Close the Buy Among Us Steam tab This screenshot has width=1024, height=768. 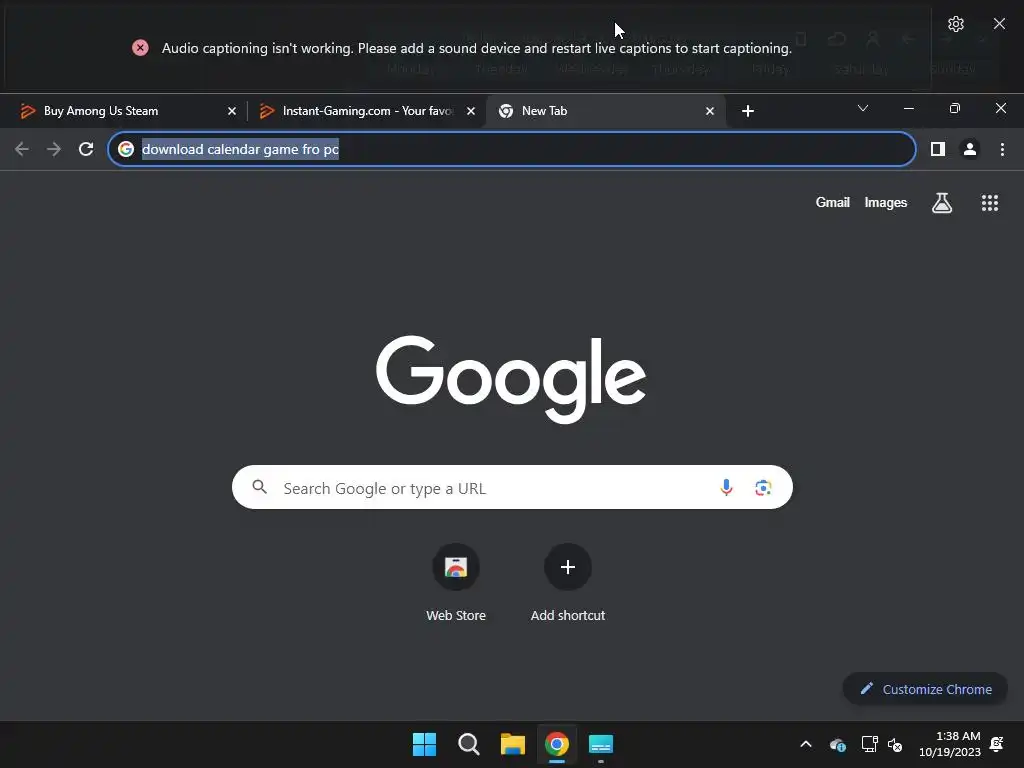tap(231, 111)
